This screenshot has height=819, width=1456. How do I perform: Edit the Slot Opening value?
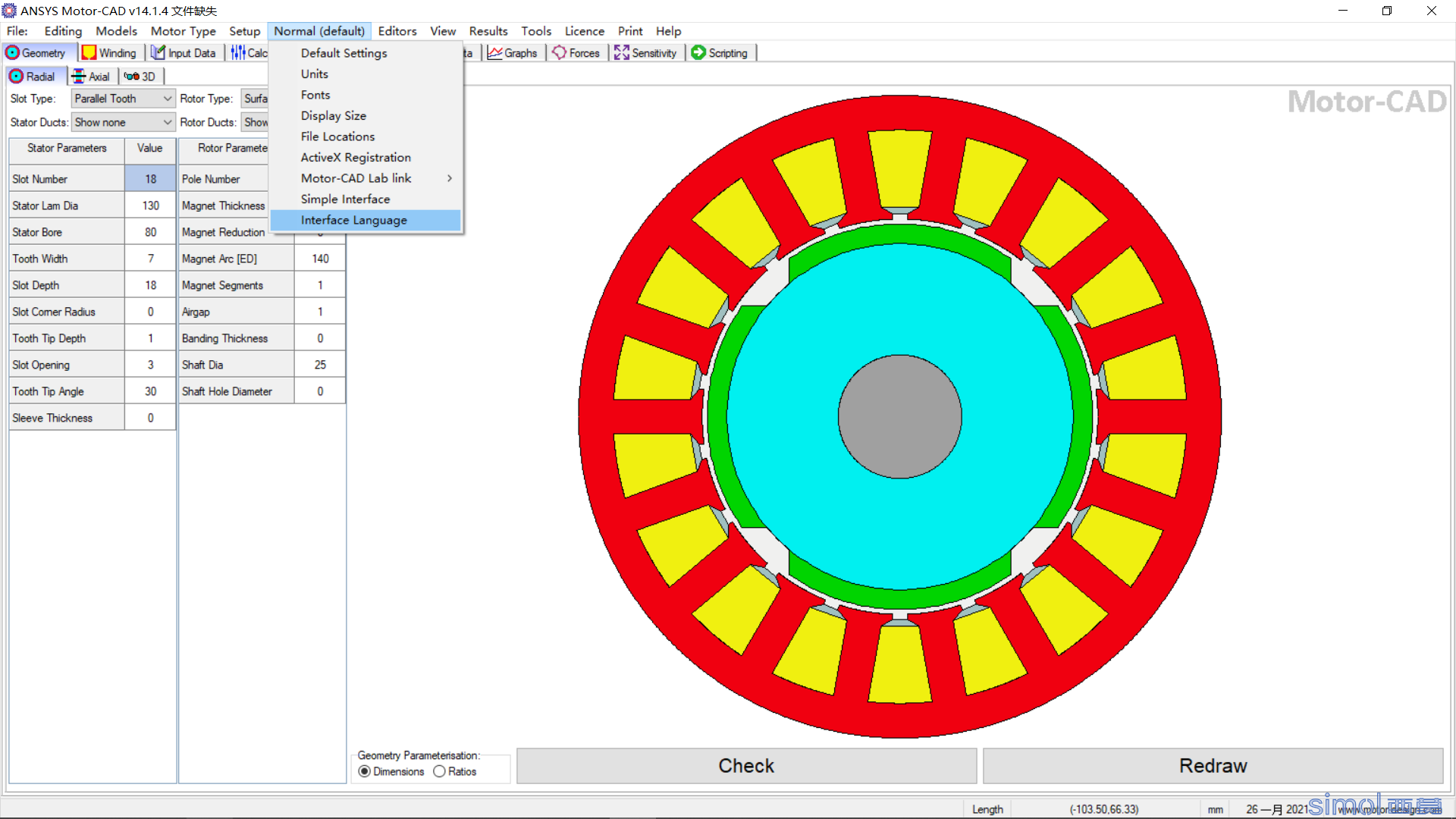150,365
